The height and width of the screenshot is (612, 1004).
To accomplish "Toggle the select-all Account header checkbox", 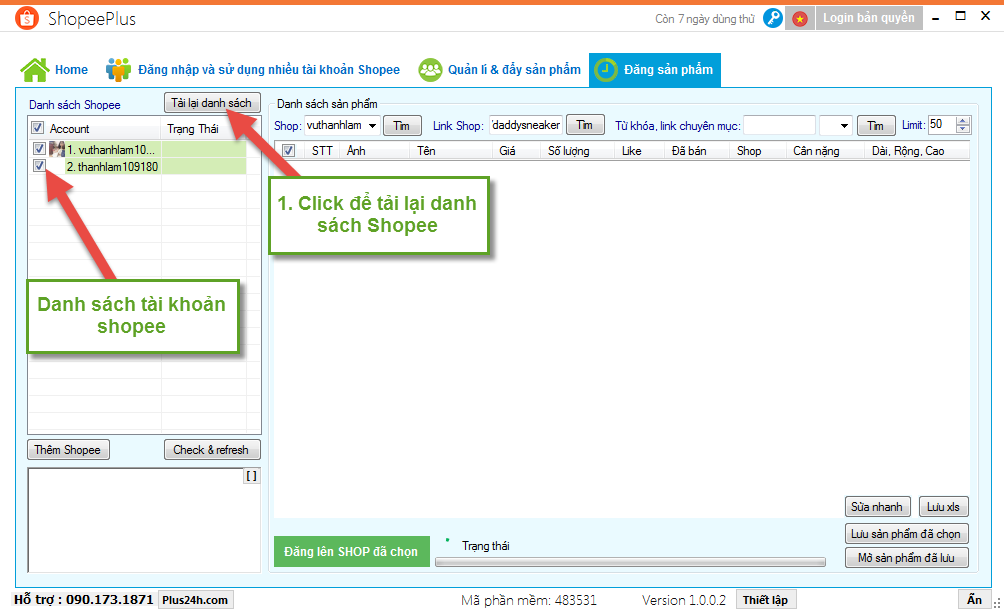I will point(38,128).
